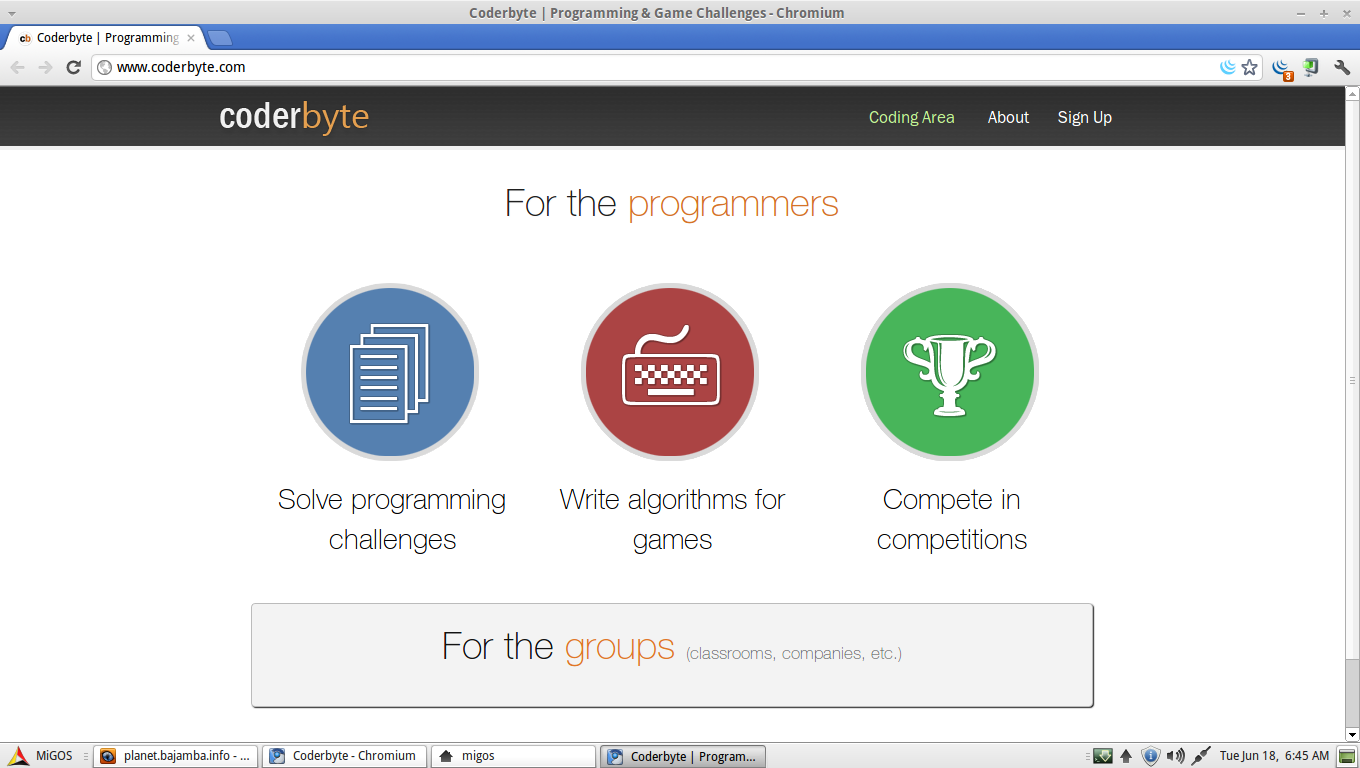Click the green monitor extension icon
1360x768 pixels.
pos(1311,67)
